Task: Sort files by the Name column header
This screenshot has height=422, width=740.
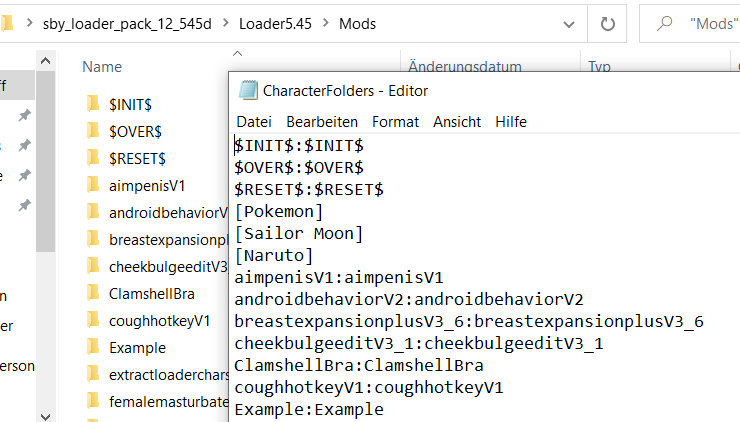Action: point(102,67)
